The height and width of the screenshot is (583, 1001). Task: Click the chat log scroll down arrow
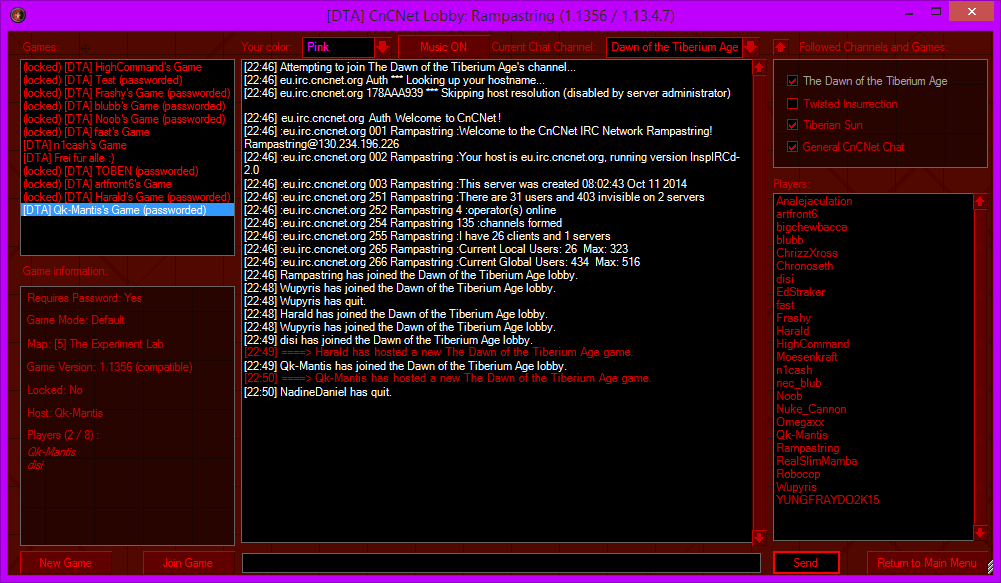[759, 536]
